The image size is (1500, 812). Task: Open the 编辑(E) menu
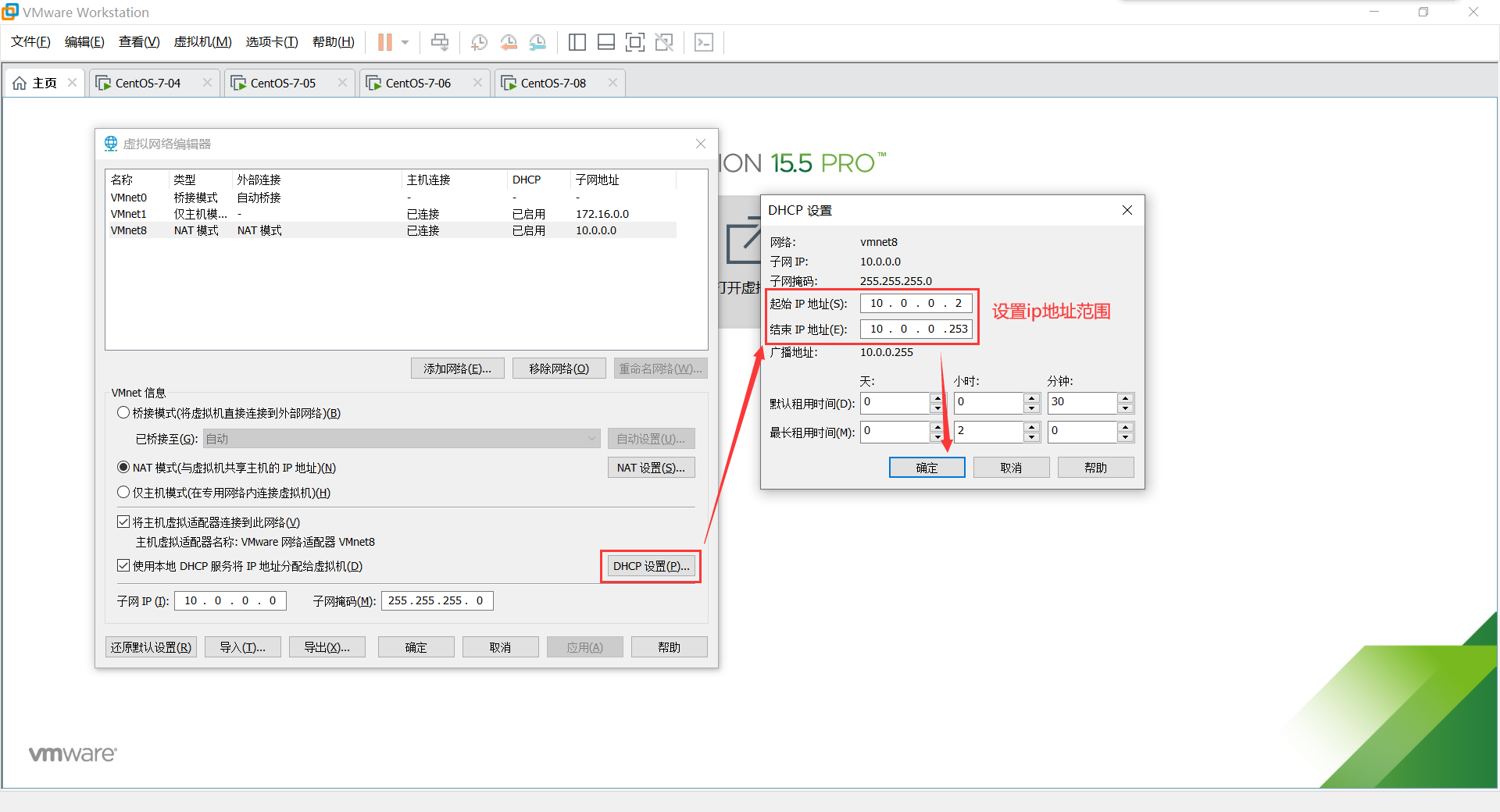tap(84, 42)
